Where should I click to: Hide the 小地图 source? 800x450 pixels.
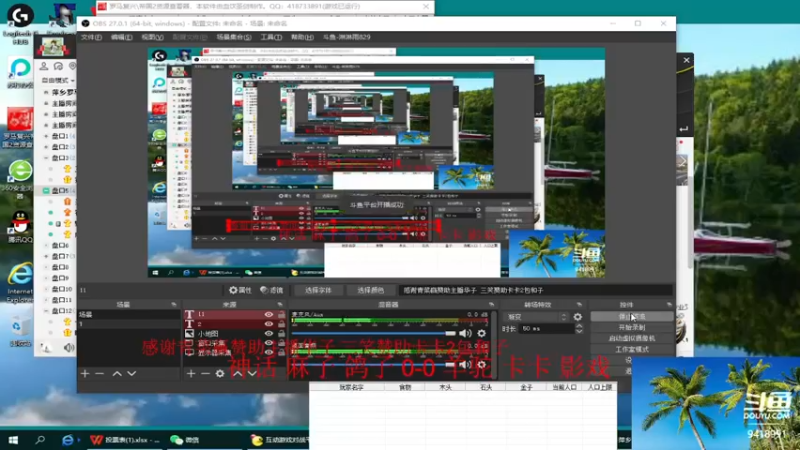(268, 333)
